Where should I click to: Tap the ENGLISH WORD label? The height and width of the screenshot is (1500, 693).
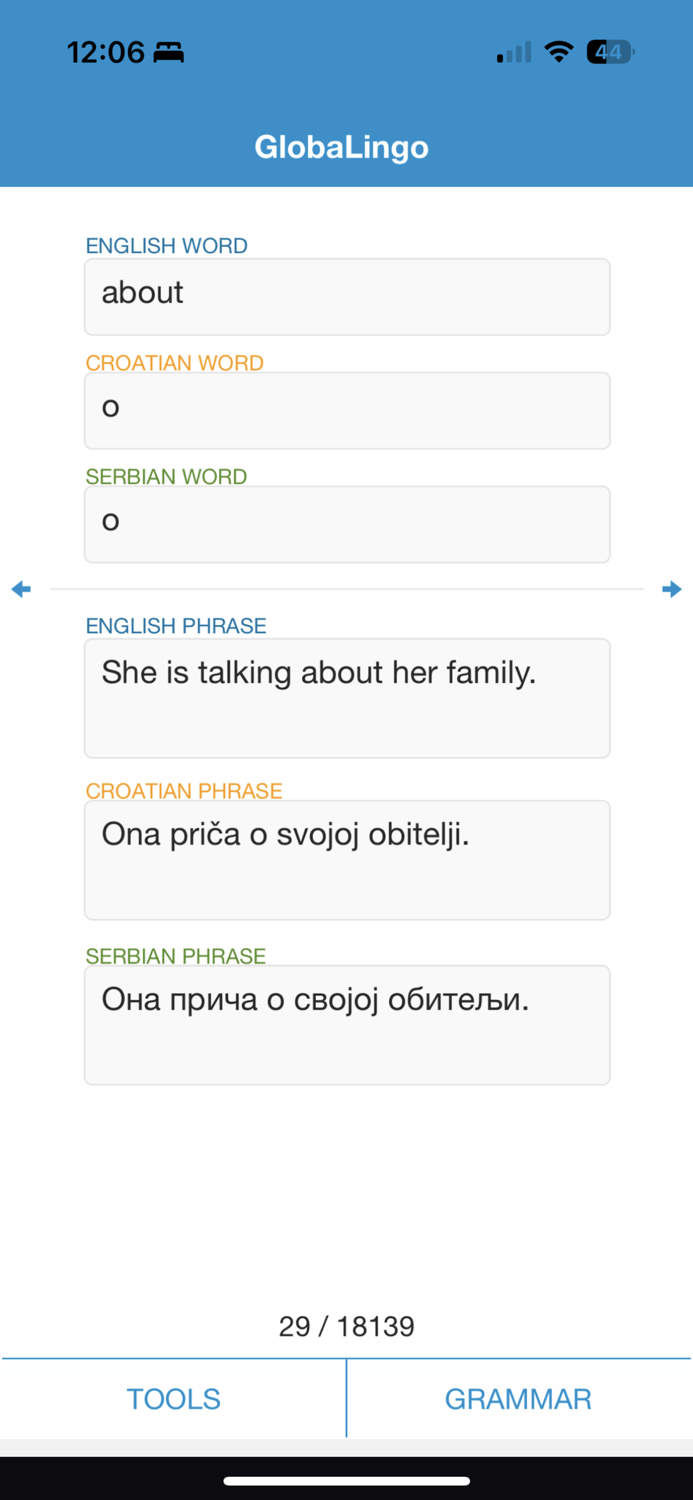coord(166,245)
